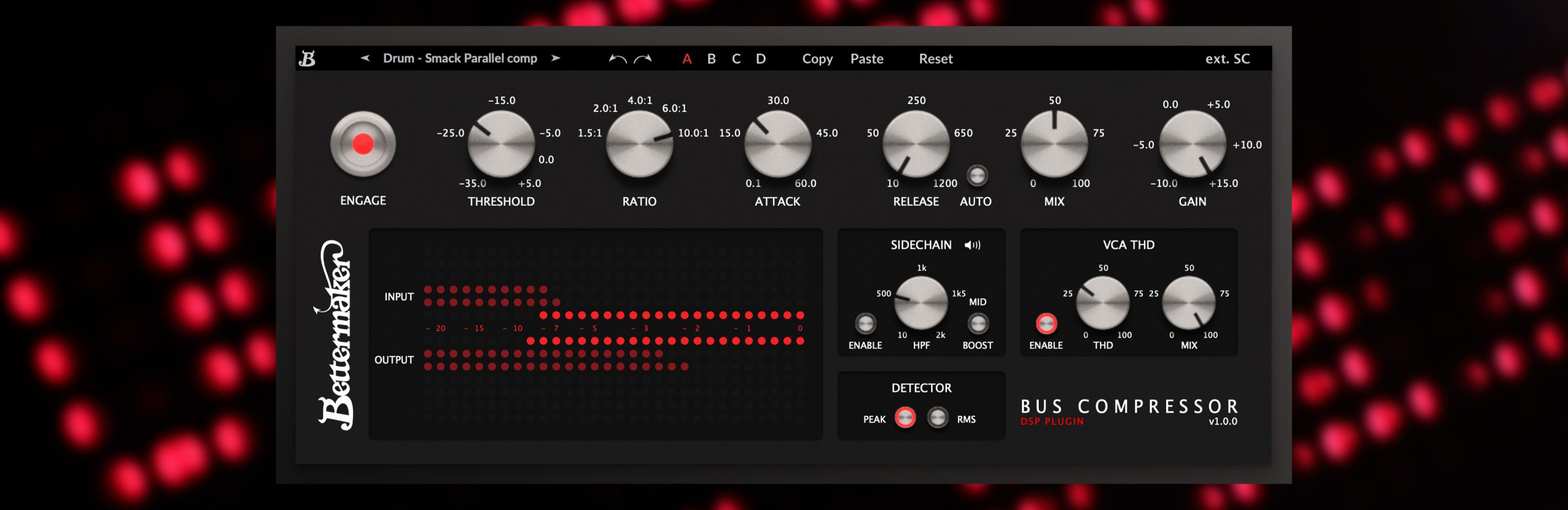Enable external sidechain via ext. SC
Screen dimensions: 1568x510
pos(1227,59)
